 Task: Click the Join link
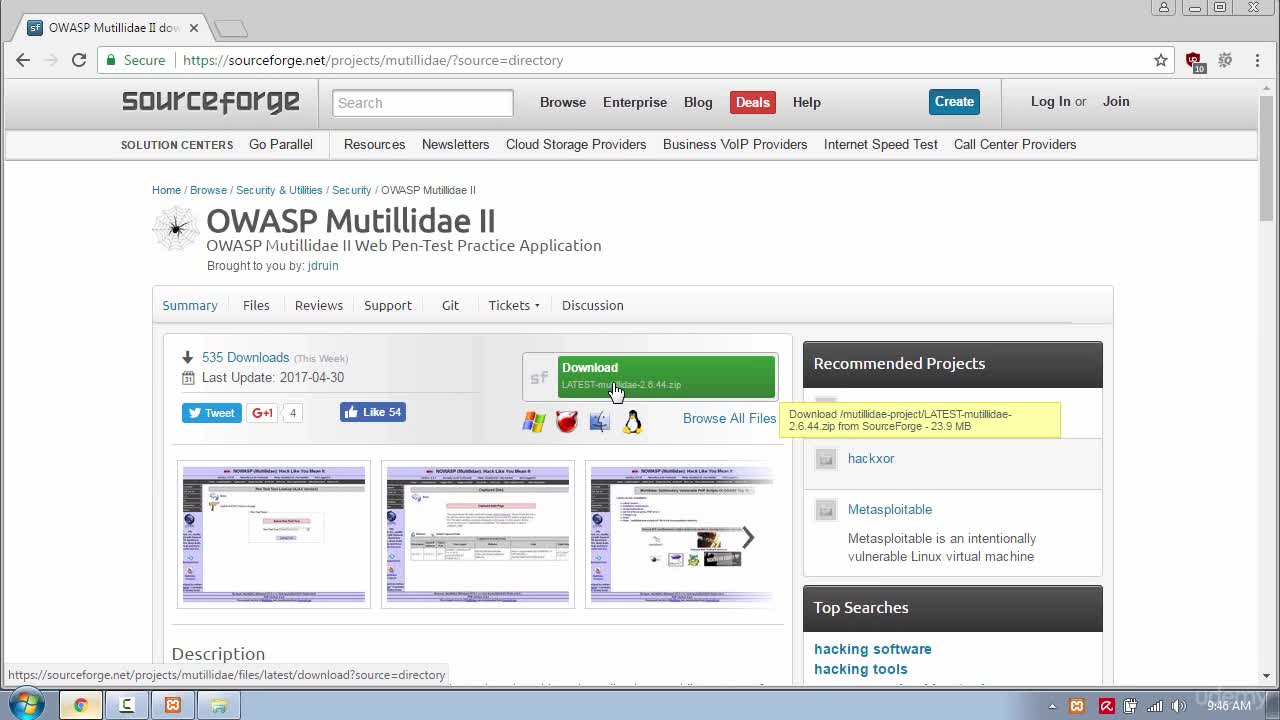pyautogui.click(x=1116, y=101)
